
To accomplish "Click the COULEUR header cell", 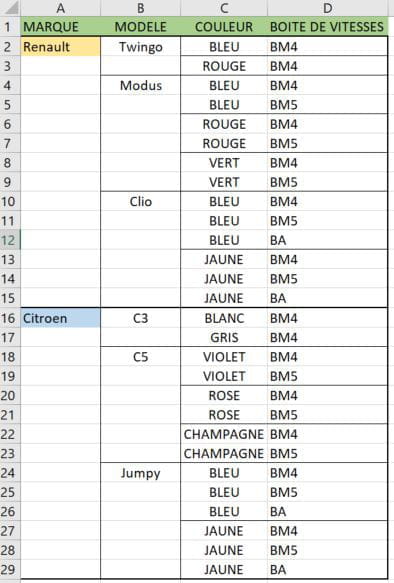I will click(224, 27).
